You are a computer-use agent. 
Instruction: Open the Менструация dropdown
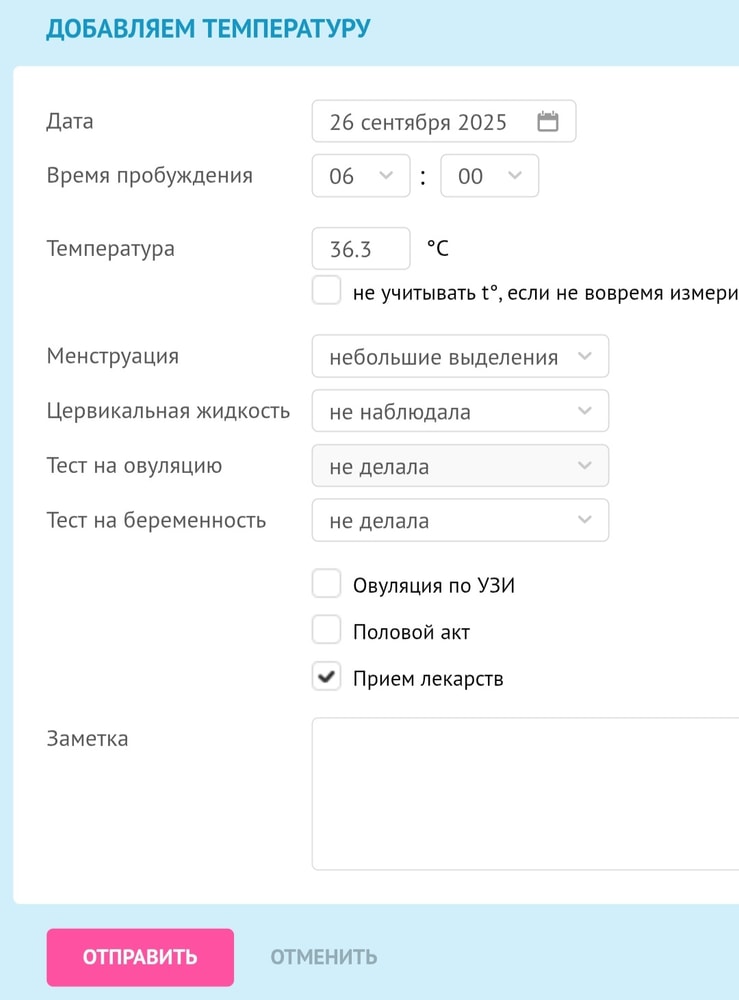pos(460,356)
